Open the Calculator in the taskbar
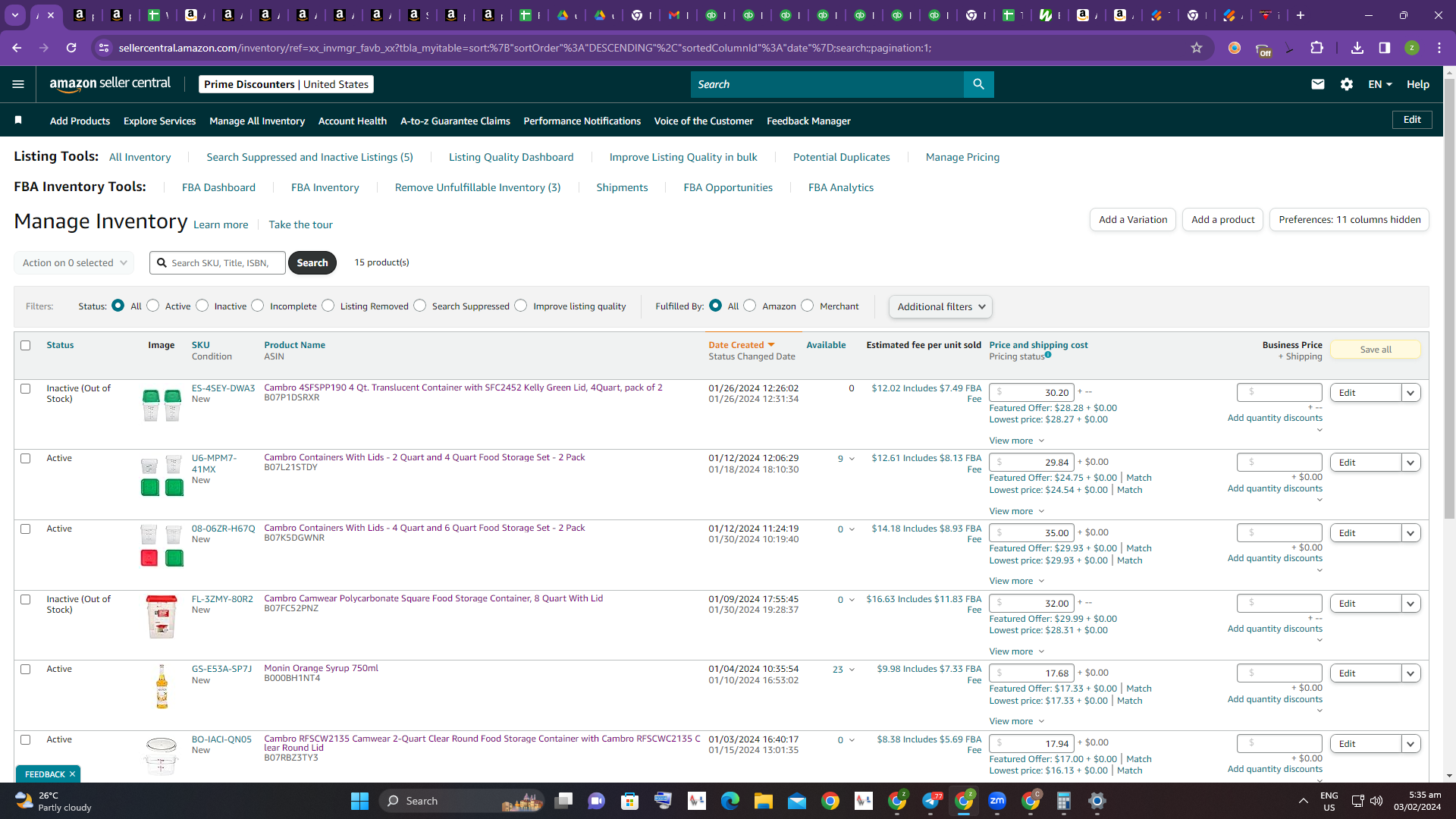This screenshot has height=819, width=1456. tap(1063, 801)
